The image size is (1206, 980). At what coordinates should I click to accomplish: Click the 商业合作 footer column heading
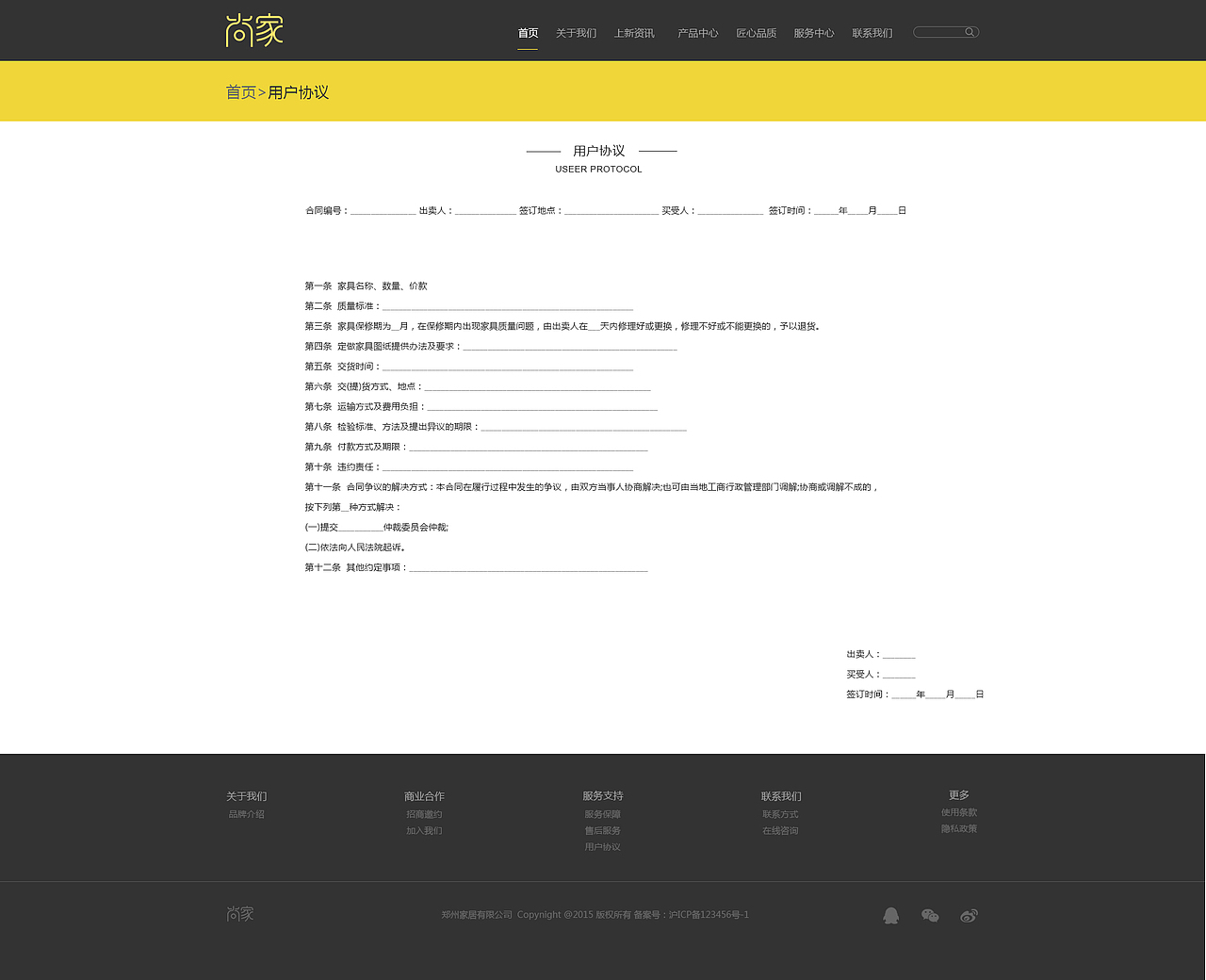(424, 796)
